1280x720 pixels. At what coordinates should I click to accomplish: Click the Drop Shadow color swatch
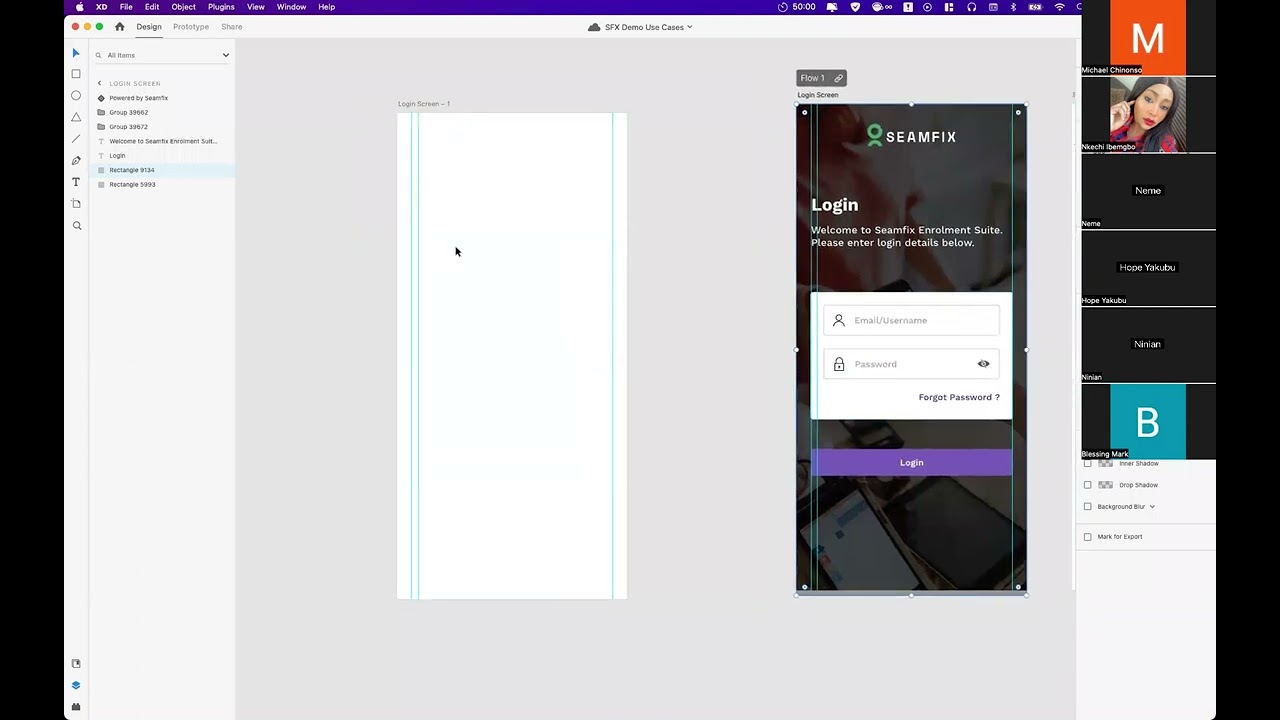1105,485
